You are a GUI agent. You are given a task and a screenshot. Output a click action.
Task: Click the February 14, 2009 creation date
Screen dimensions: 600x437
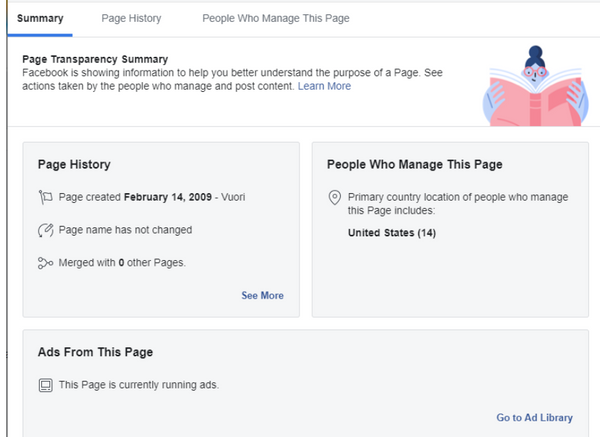[169, 197]
